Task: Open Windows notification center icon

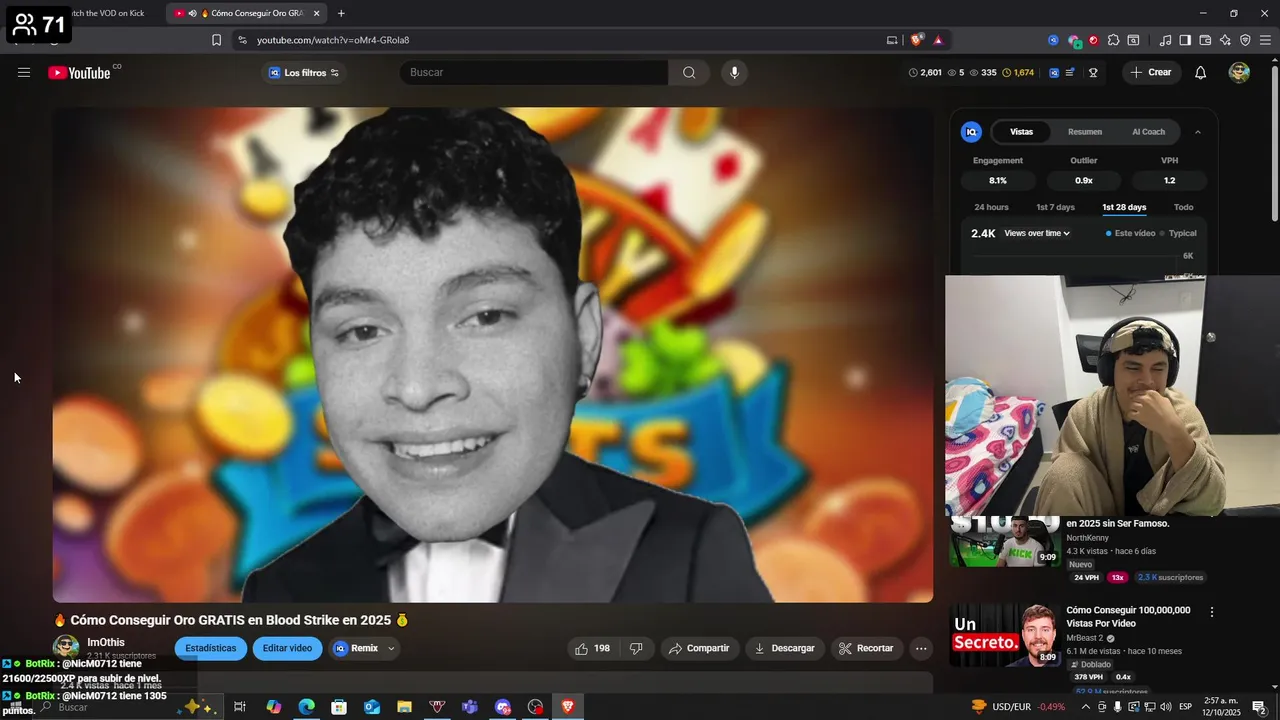Action: [x=1258, y=707]
